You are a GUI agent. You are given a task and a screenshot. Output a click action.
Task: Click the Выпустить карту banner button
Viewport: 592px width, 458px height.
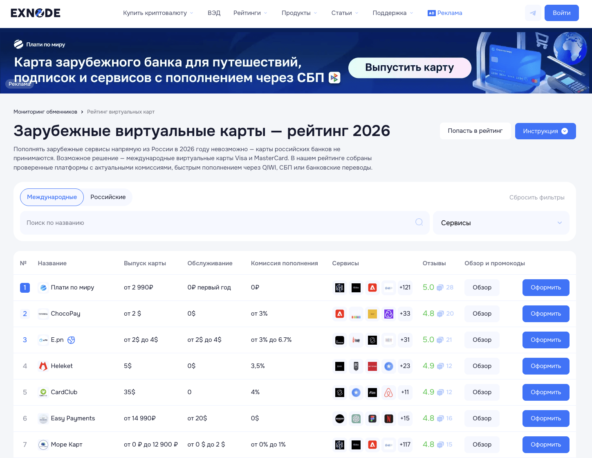[x=410, y=68]
